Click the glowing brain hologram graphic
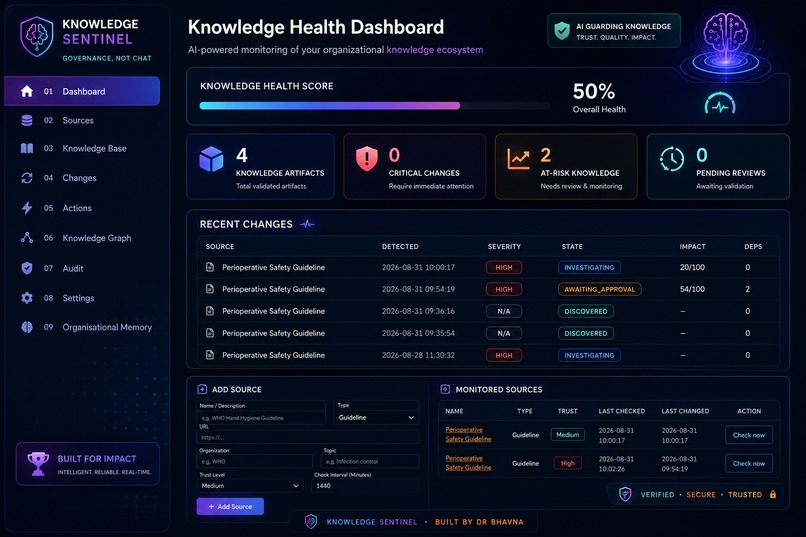 point(725,45)
